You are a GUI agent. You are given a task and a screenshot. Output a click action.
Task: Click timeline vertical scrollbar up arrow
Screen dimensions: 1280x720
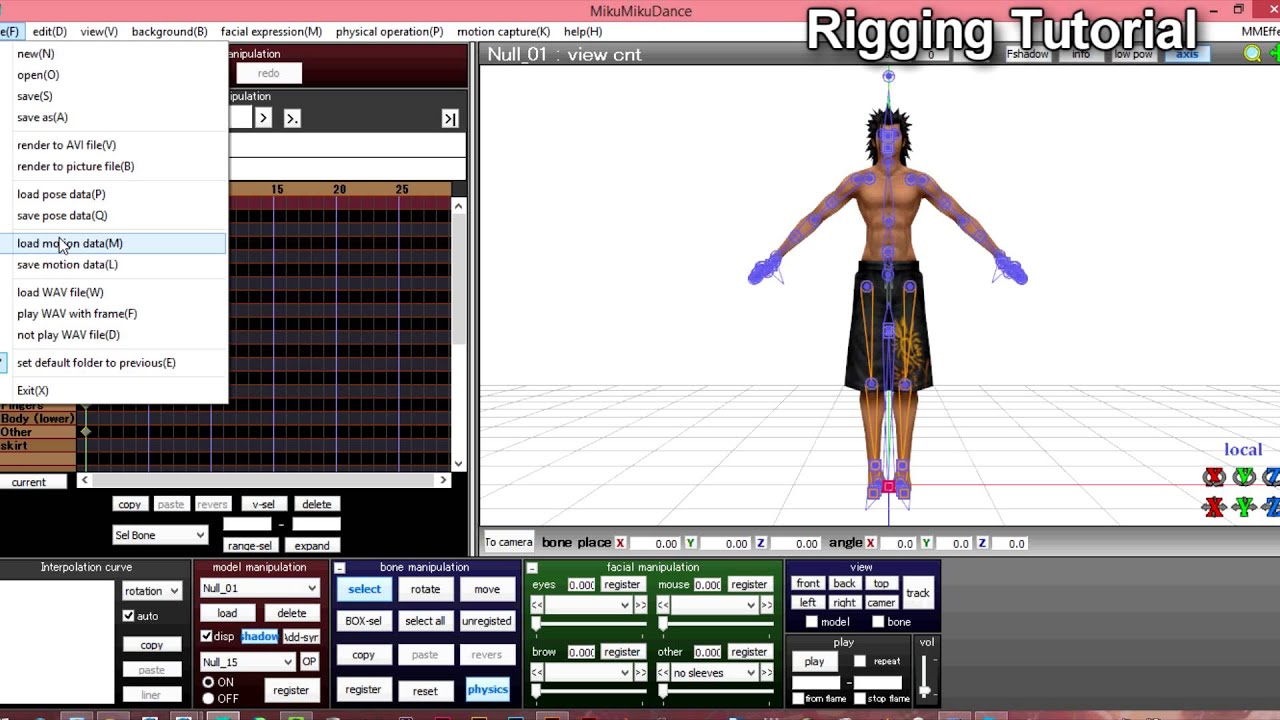[x=458, y=206]
